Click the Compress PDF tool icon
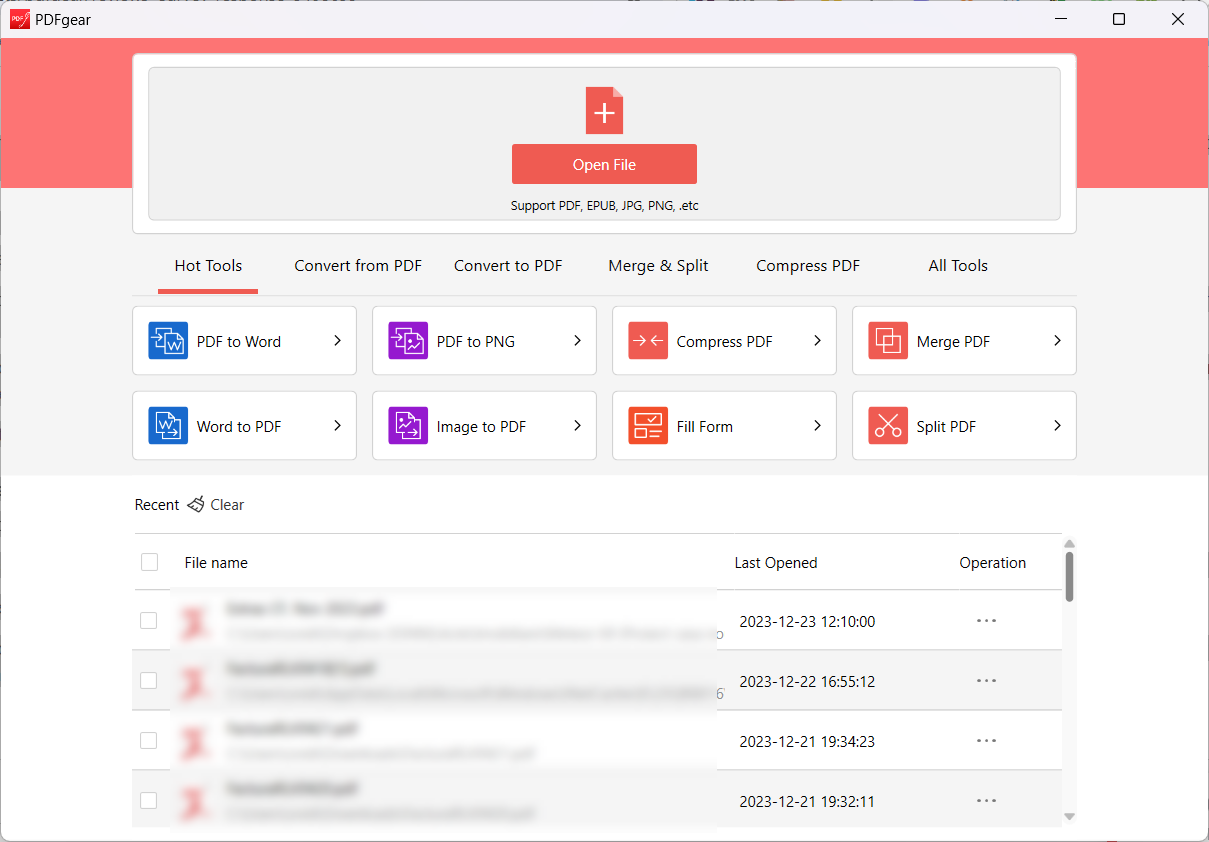Image resolution: width=1209 pixels, height=842 pixels. [648, 340]
